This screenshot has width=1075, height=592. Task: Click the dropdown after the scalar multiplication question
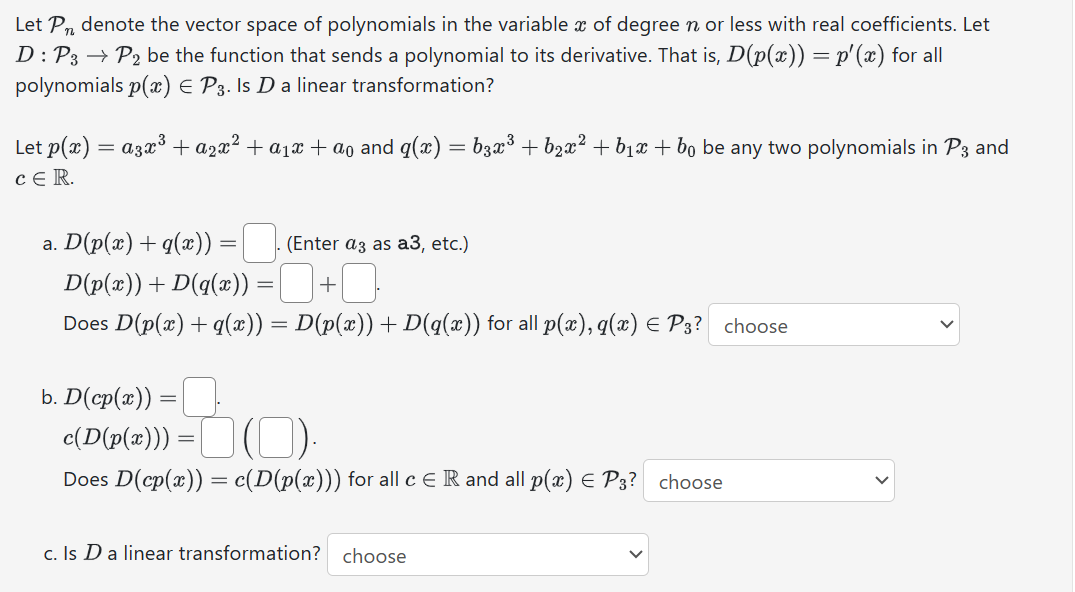[x=769, y=481]
